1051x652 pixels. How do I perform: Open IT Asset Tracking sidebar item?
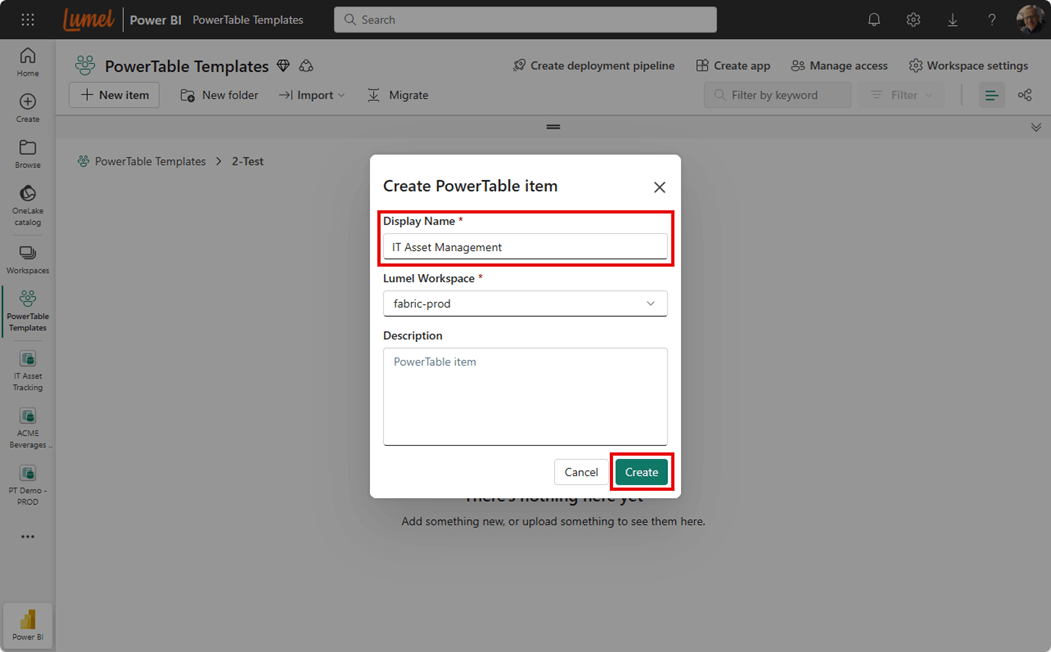(x=28, y=370)
